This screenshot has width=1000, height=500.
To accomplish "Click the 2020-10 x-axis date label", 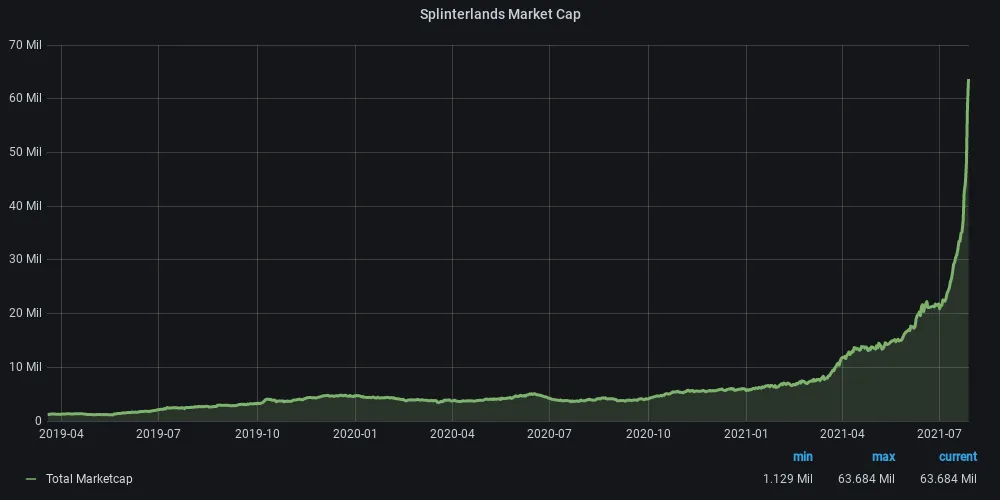I will click(648, 434).
